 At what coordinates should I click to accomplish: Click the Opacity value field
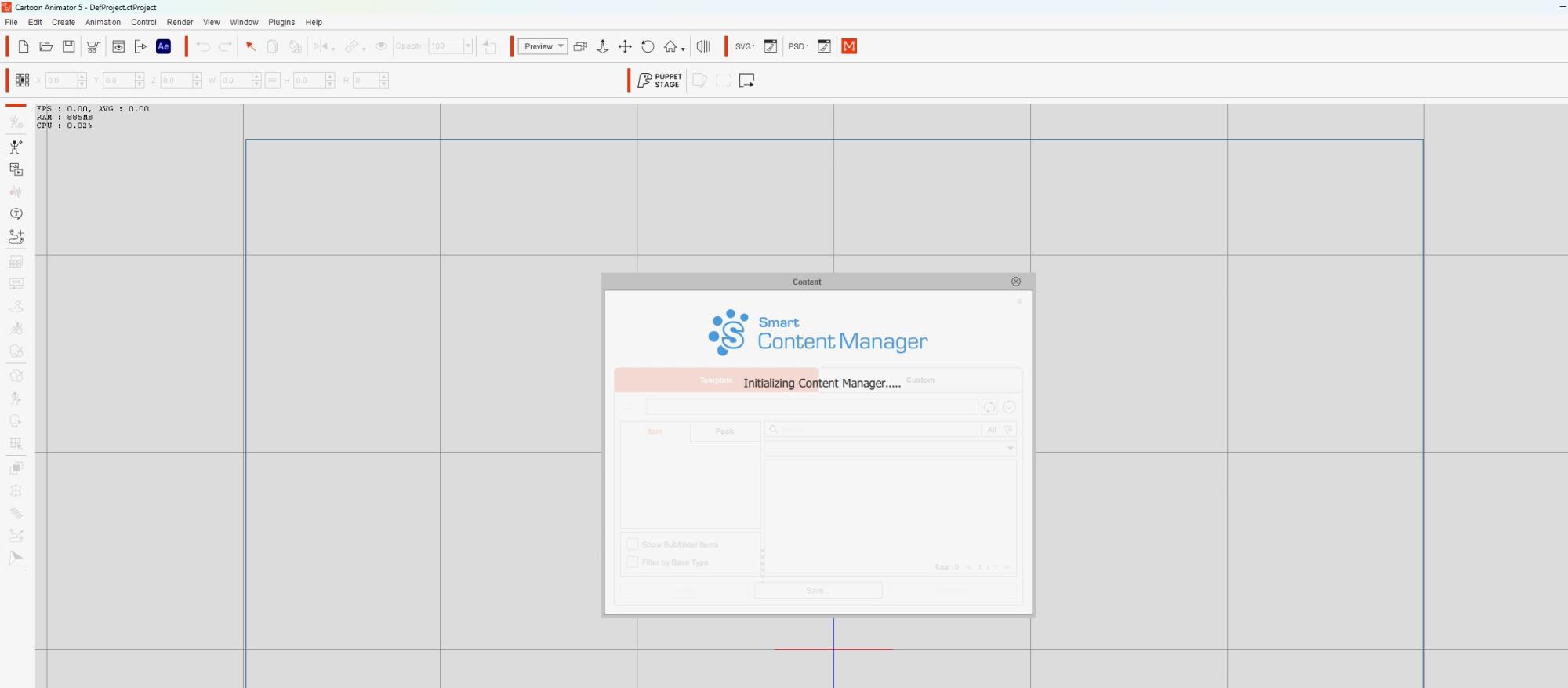[445, 46]
